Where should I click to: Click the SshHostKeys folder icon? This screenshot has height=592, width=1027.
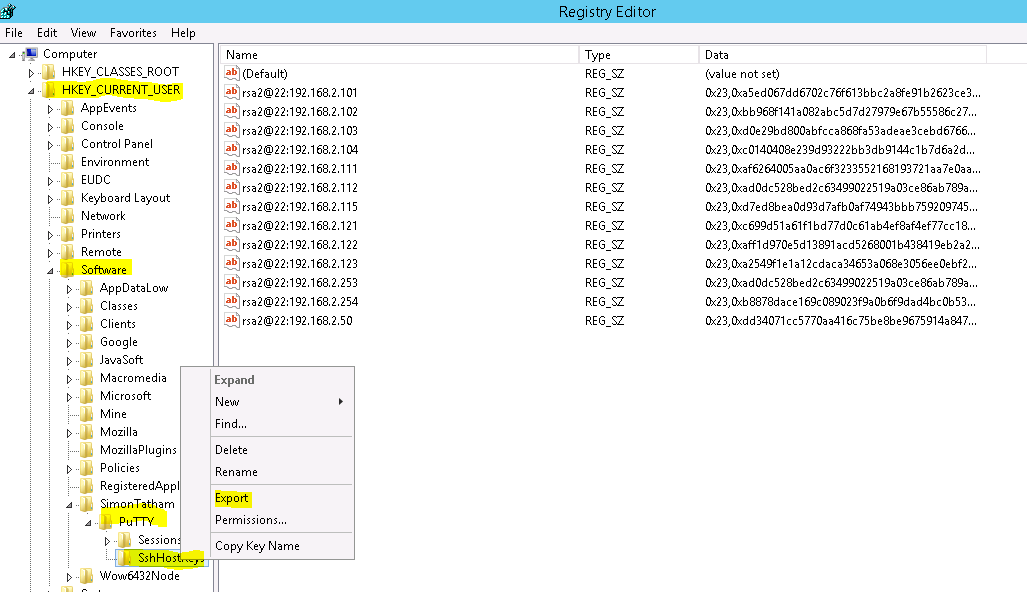pyautogui.click(x=127, y=558)
